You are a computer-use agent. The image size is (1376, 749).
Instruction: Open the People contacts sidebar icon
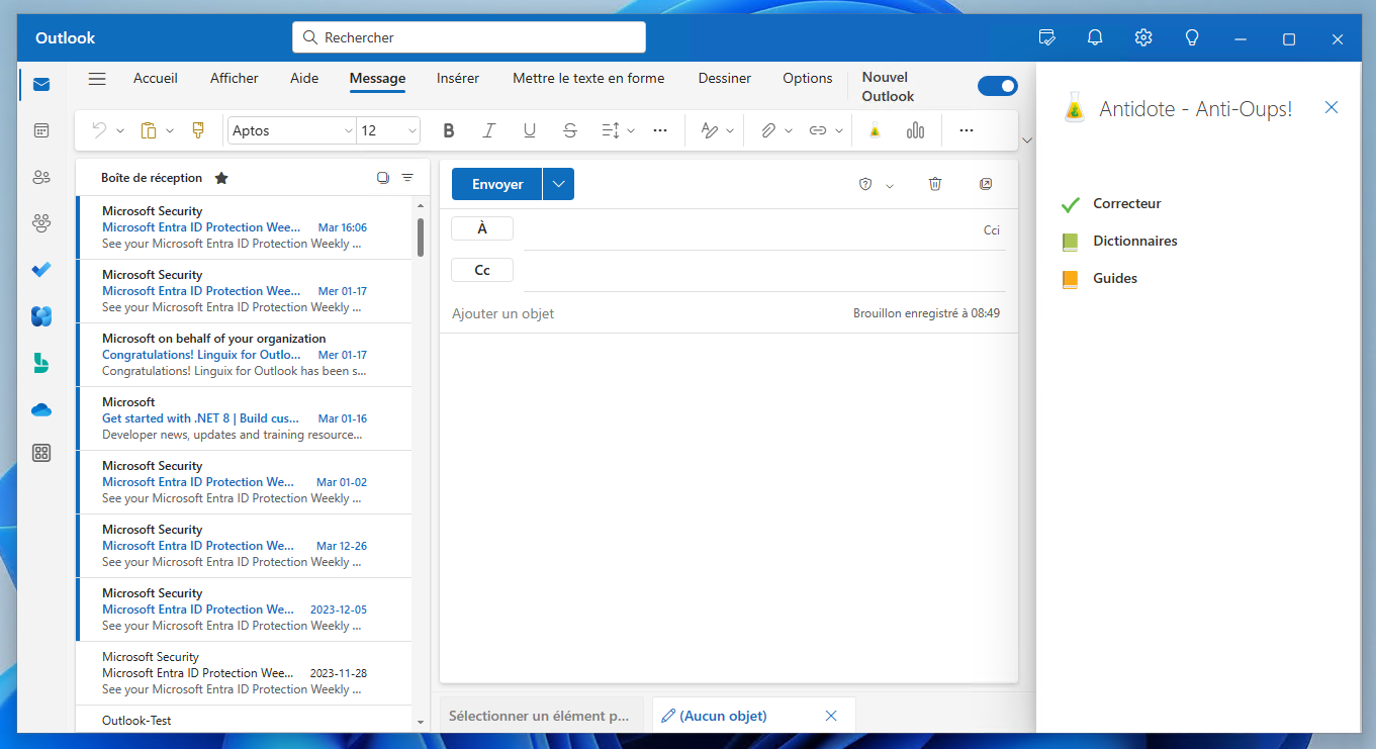coord(41,177)
